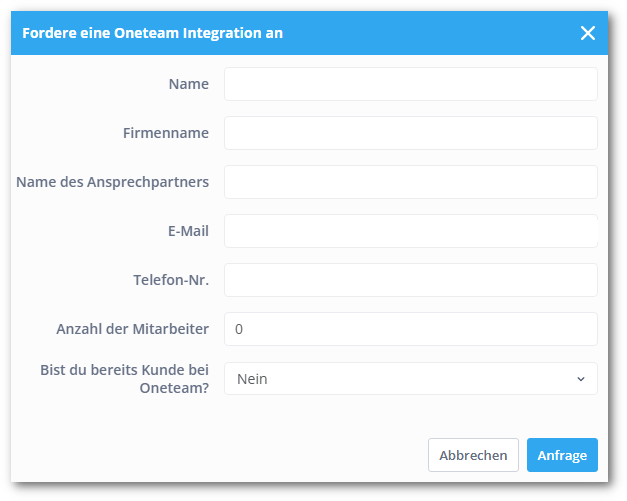Close the Oneteam integration dialog with X
Viewport: 627px width, 501px height.
(588, 33)
